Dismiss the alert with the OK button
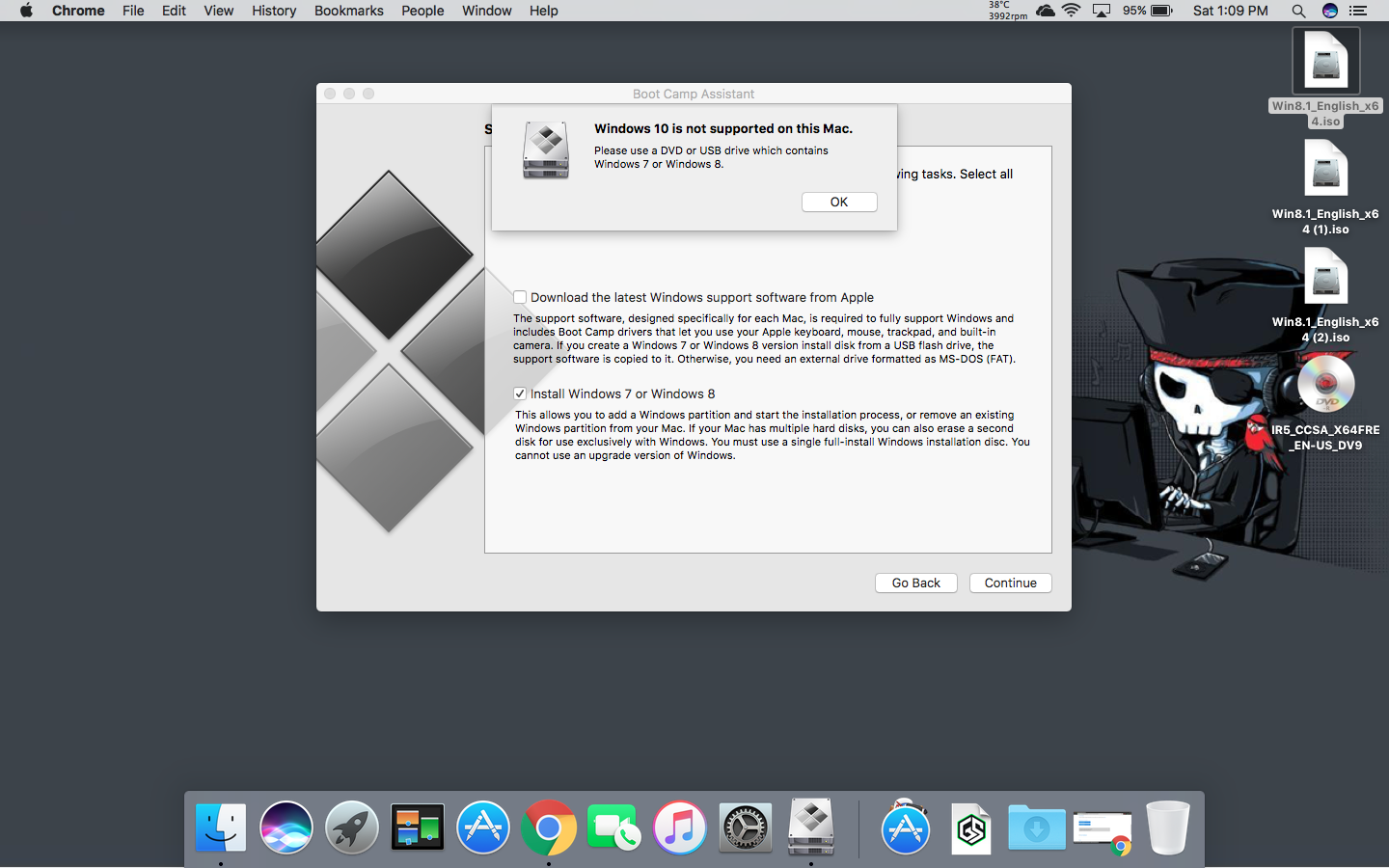This screenshot has width=1389, height=868. pos(839,202)
